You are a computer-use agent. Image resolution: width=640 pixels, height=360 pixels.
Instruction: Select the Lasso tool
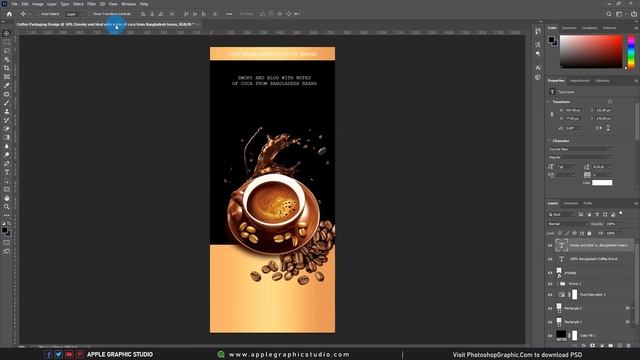click(7, 51)
